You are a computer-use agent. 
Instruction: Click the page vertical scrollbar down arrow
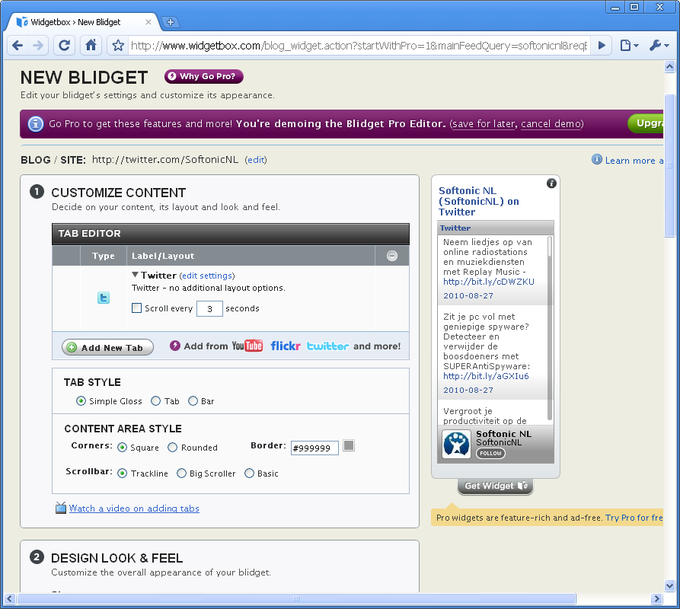coord(670,585)
